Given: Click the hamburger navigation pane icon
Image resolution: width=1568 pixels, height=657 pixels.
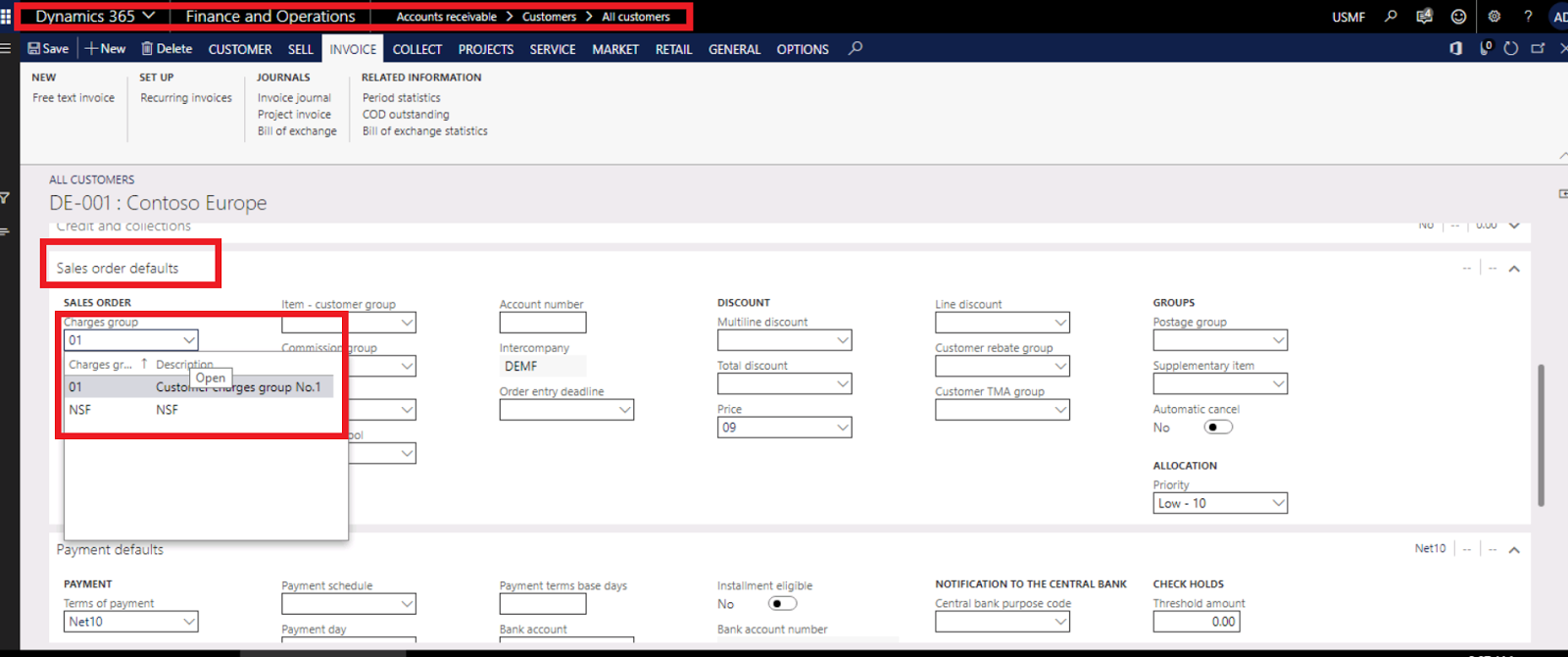Looking at the screenshot, I should [6, 48].
